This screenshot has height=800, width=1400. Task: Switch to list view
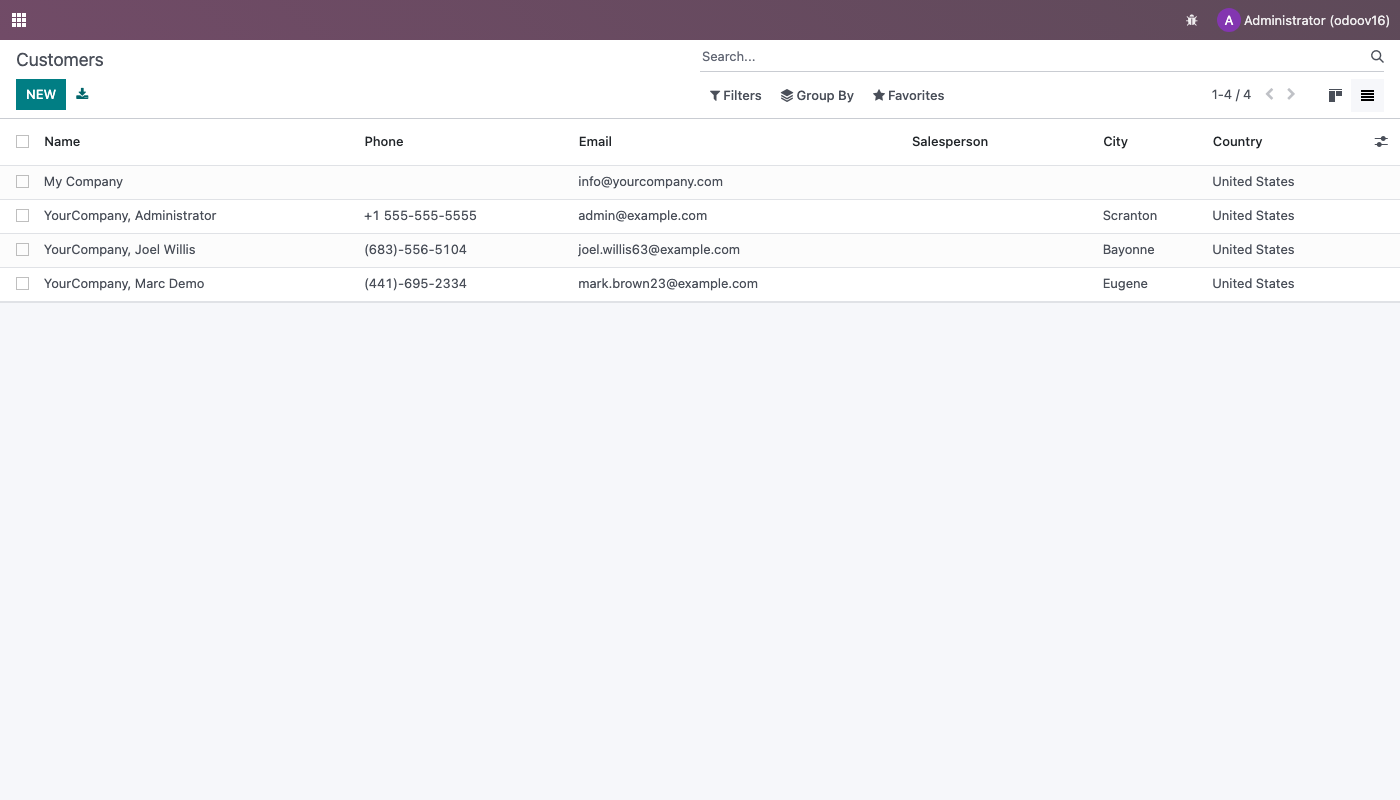[x=1367, y=96]
